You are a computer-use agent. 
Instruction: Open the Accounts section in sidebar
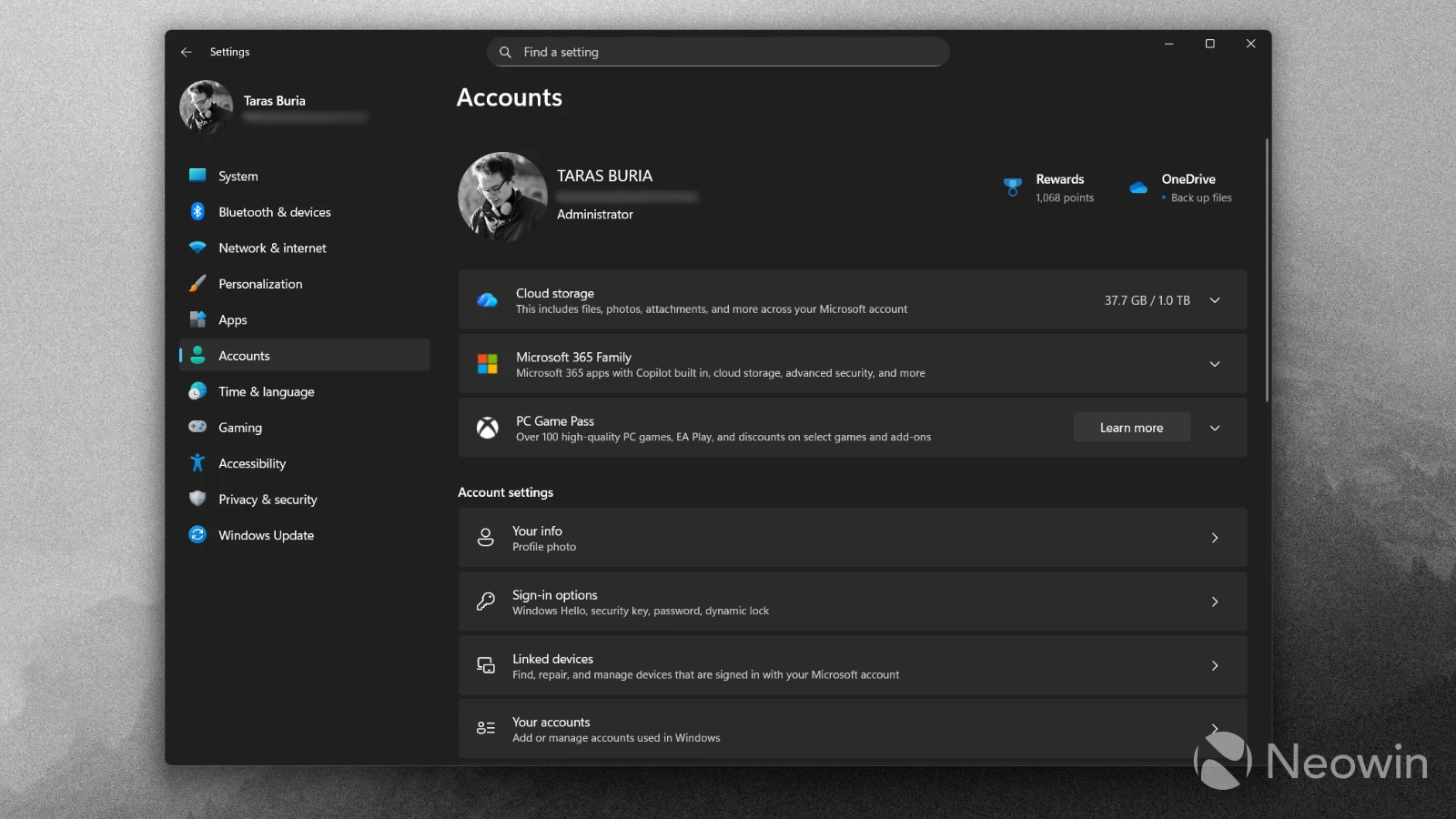[x=244, y=355]
